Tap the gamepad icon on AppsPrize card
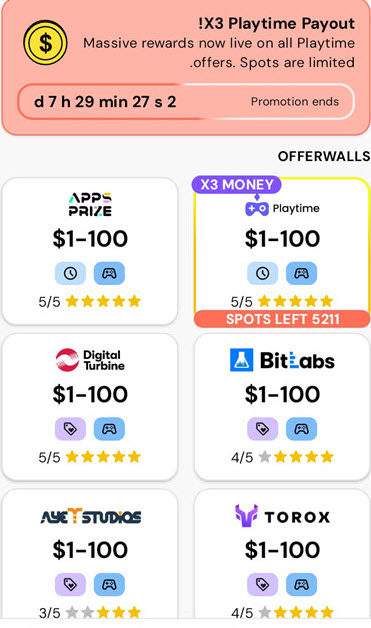This screenshot has width=371, height=628. tap(109, 273)
